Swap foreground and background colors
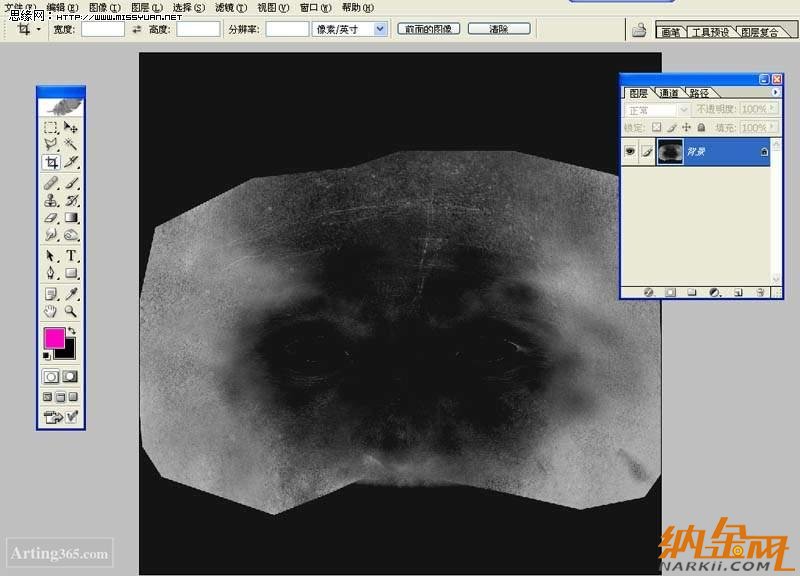This screenshot has height=576, width=800. (x=71, y=331)
